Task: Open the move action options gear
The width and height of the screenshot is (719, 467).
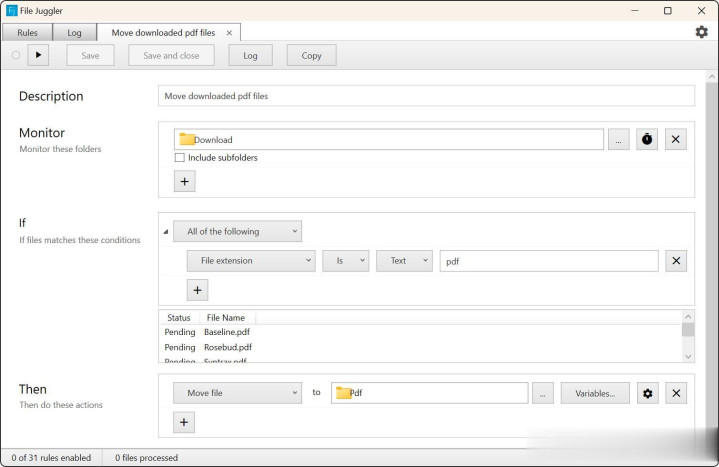Action: (x=647, y=393)
